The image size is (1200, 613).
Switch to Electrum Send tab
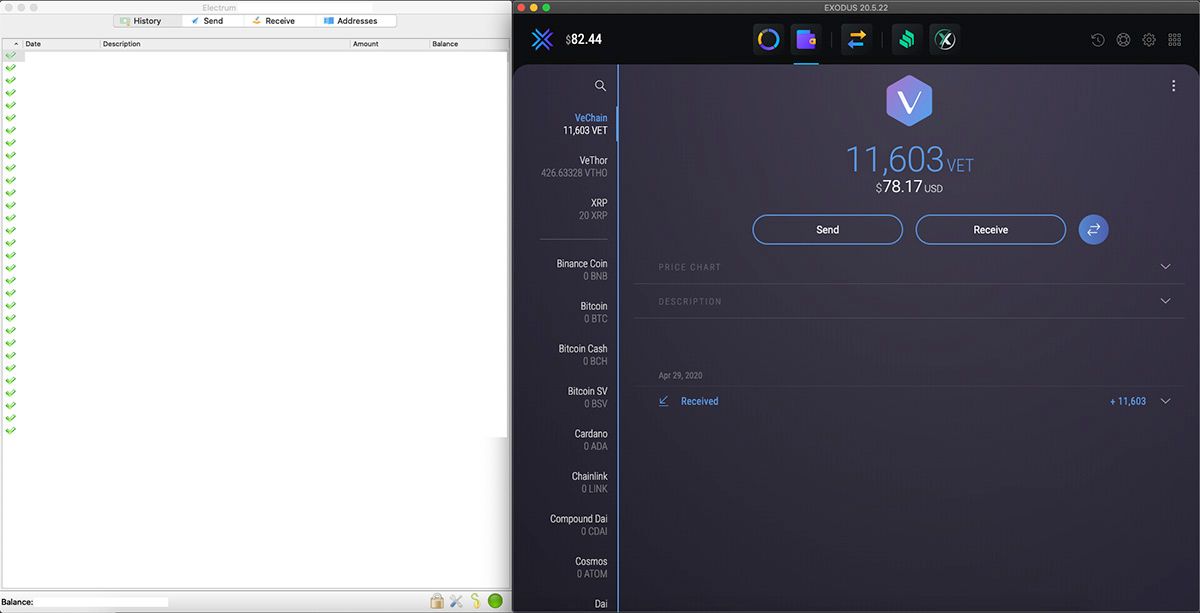(214, 21)
